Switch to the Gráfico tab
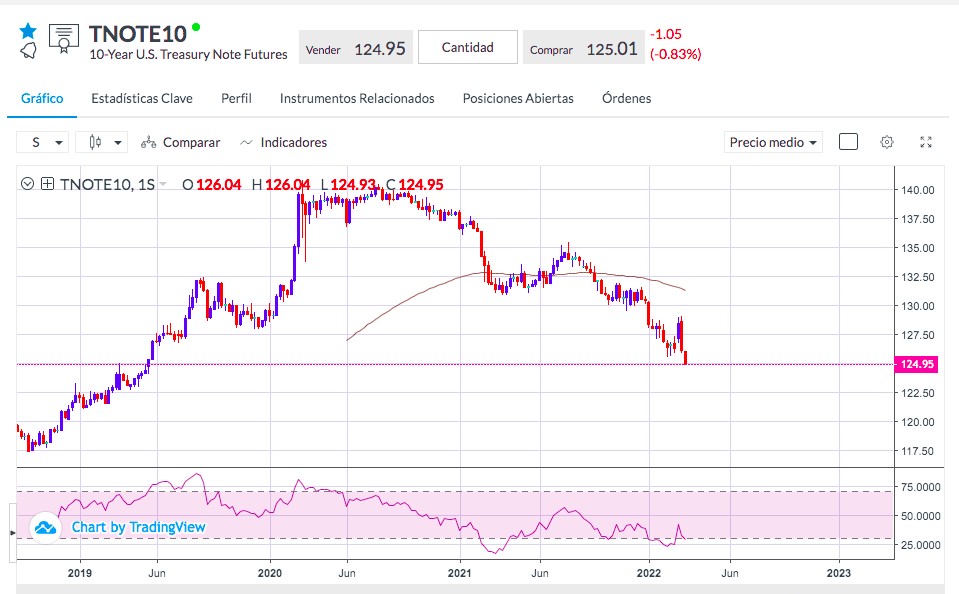The image size is (959, 594). (42, 98)
